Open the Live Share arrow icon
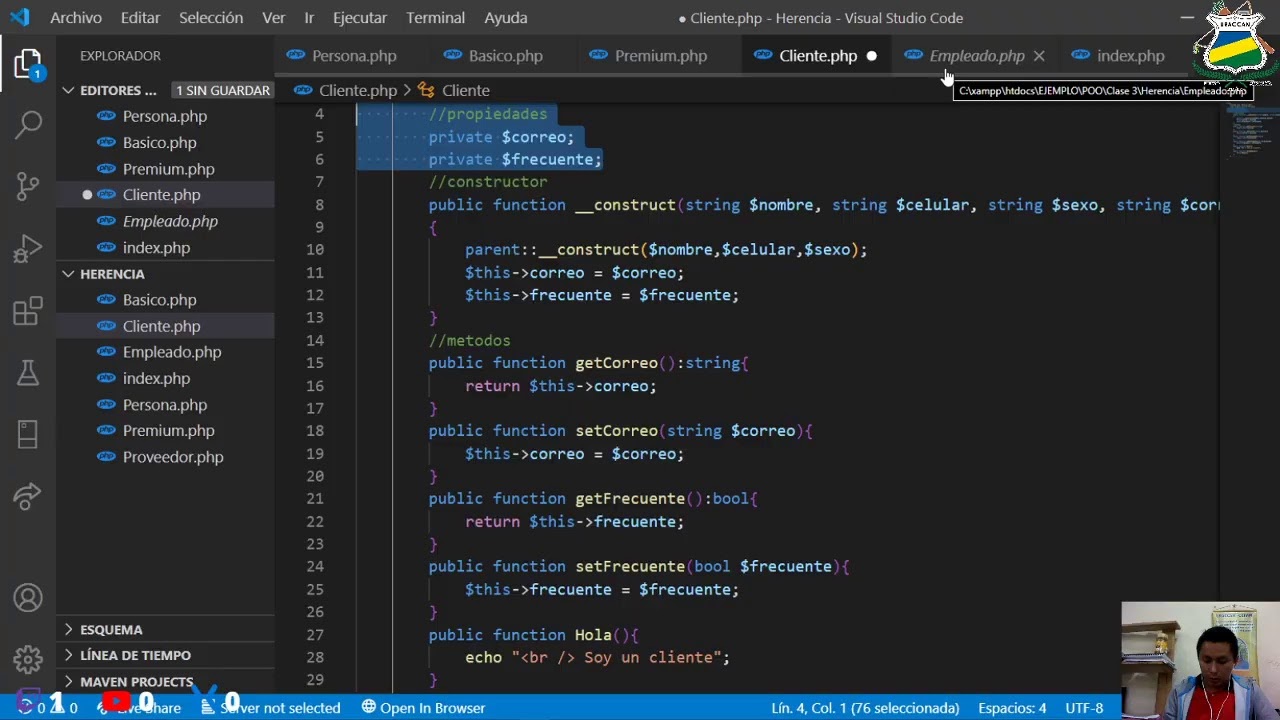 pos(28,496)
